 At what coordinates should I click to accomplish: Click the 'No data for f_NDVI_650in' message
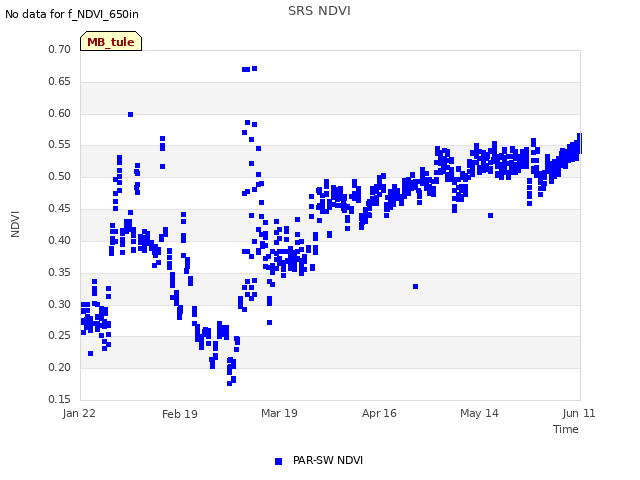coord(72,14)
